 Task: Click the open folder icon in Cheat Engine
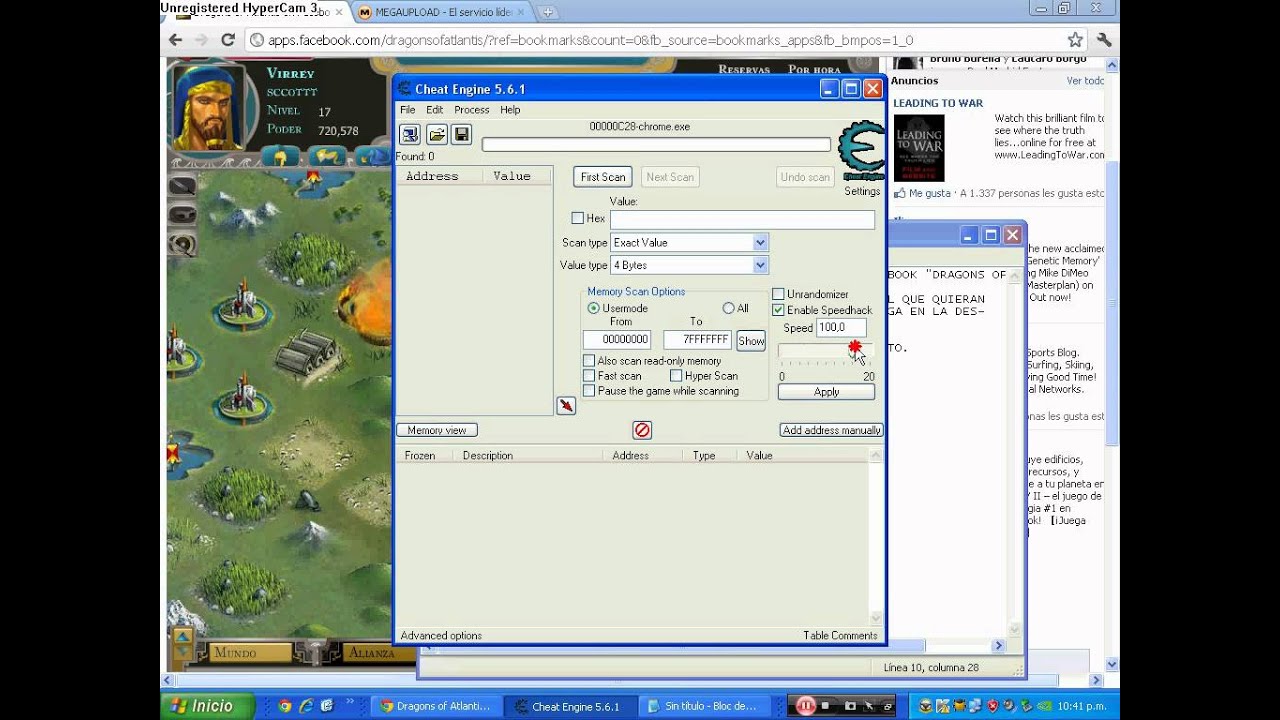pos(436,134)
